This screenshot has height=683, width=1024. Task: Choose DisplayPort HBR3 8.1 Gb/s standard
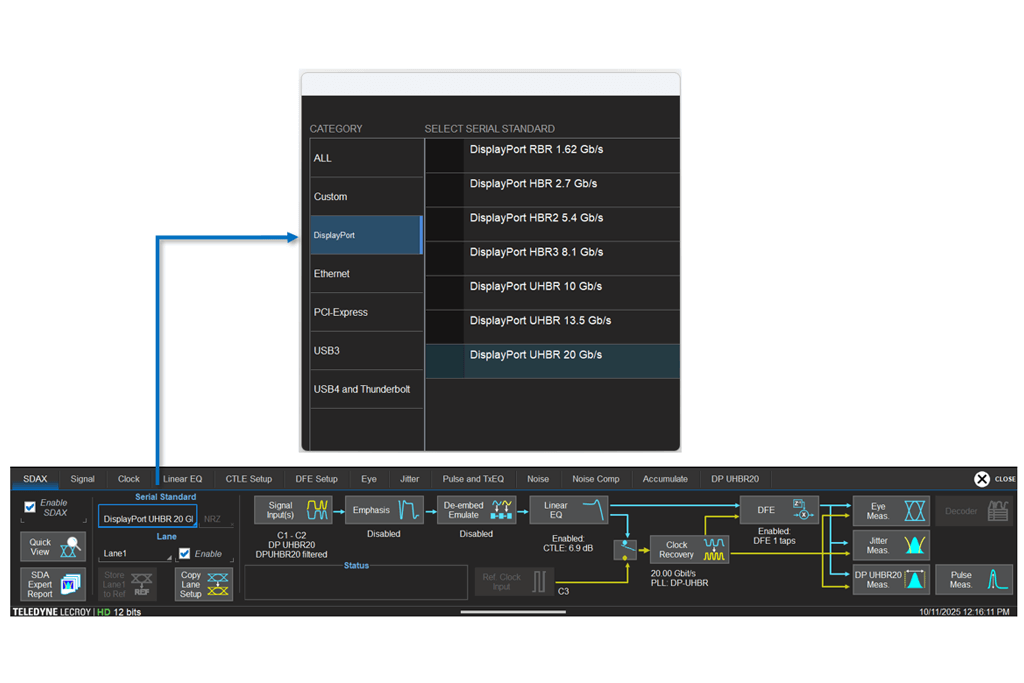551,252
